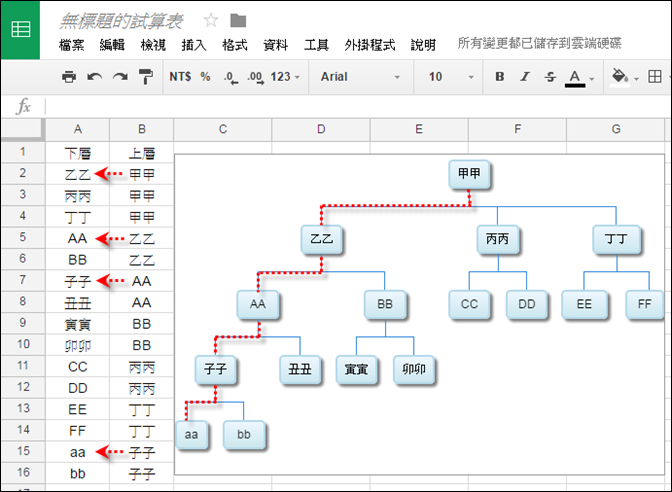Open the Google Sheets home icon
The height and width of the screenshot is (492, 672).
tap(20, 30)
